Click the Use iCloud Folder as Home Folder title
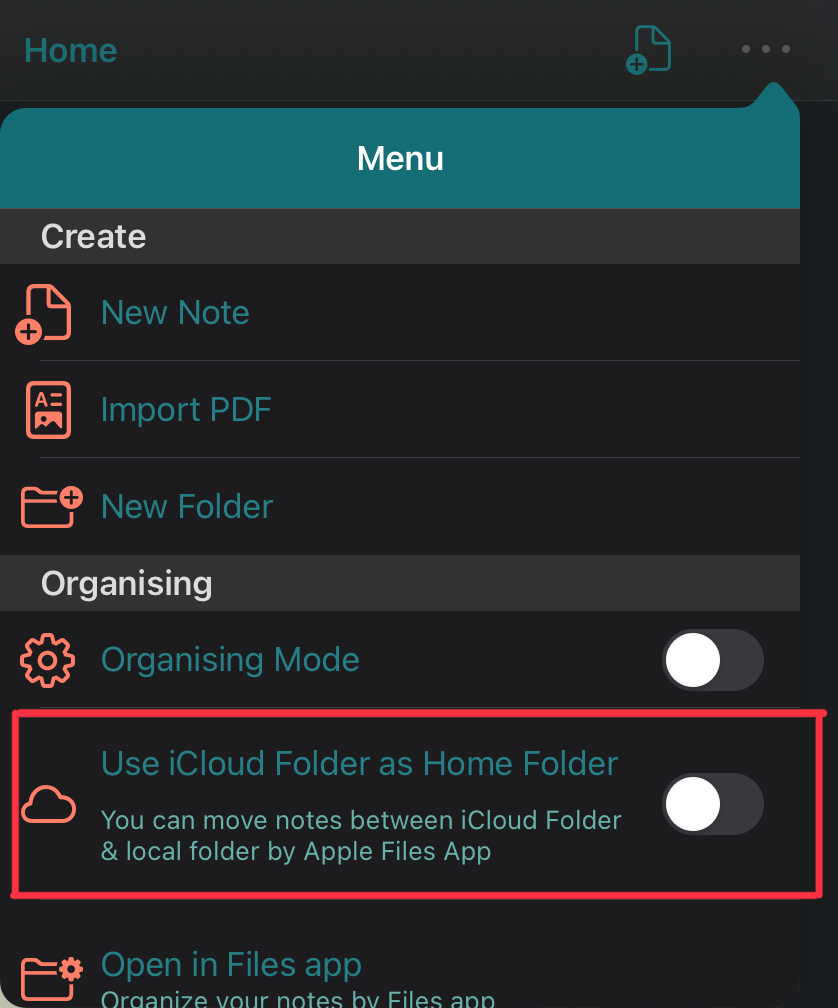Screen dimensions: 838x1008 pos(360,764)
